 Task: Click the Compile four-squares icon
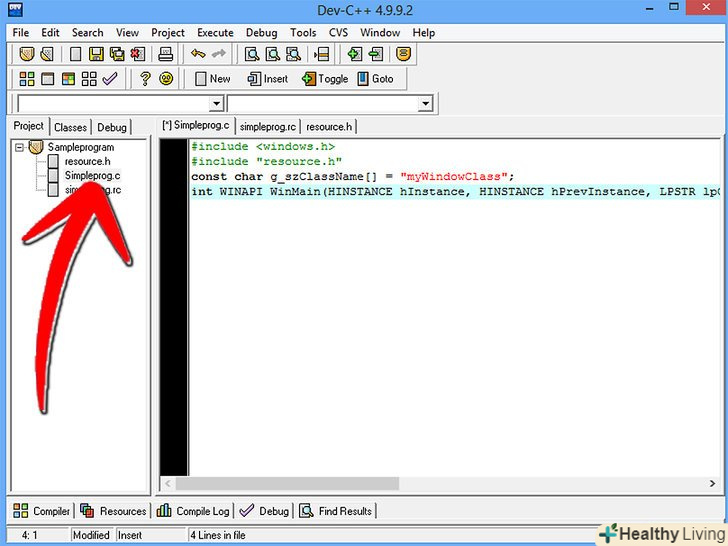coord(27,78)
